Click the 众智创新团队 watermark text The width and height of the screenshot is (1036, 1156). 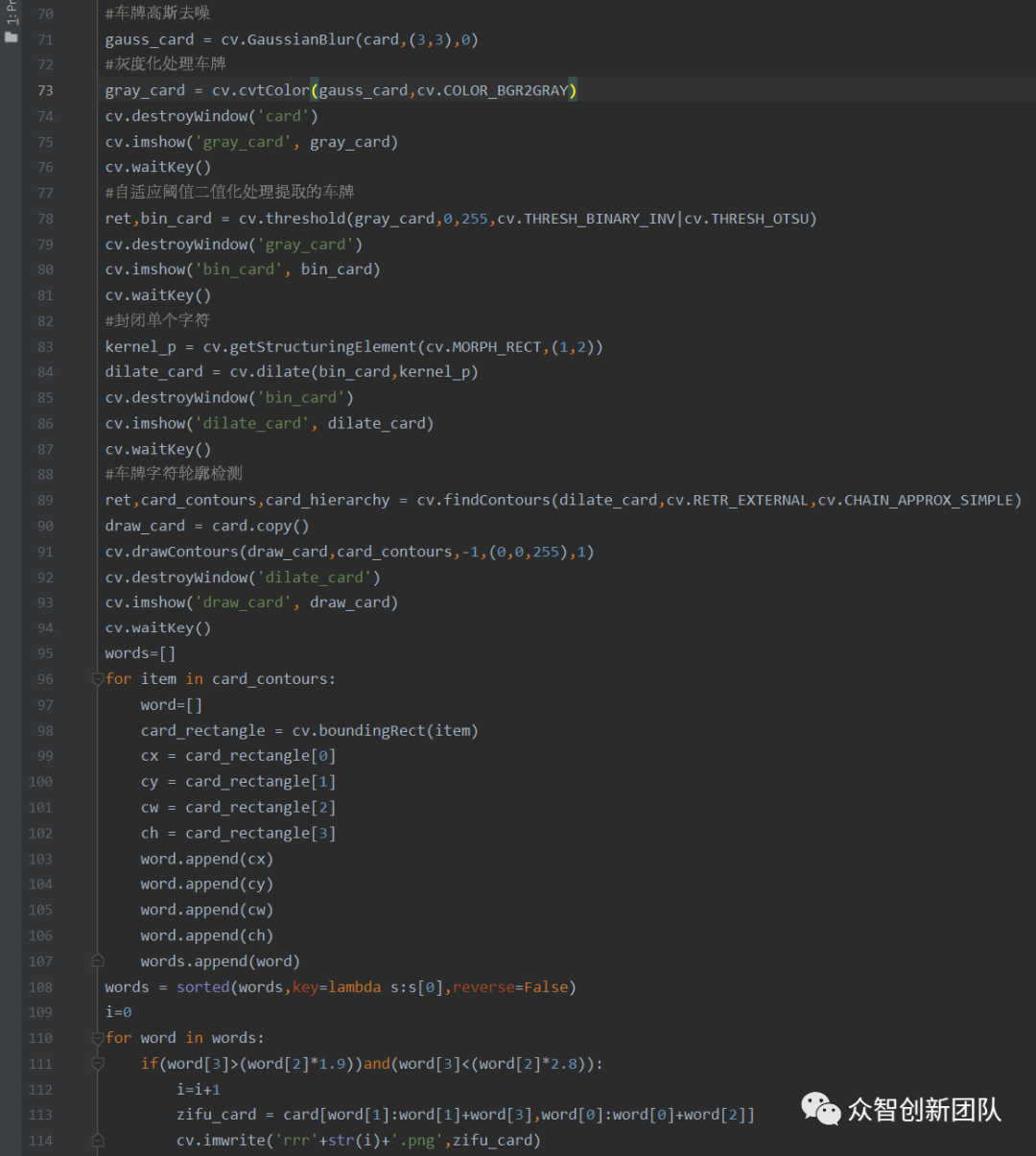point(924,1110)
